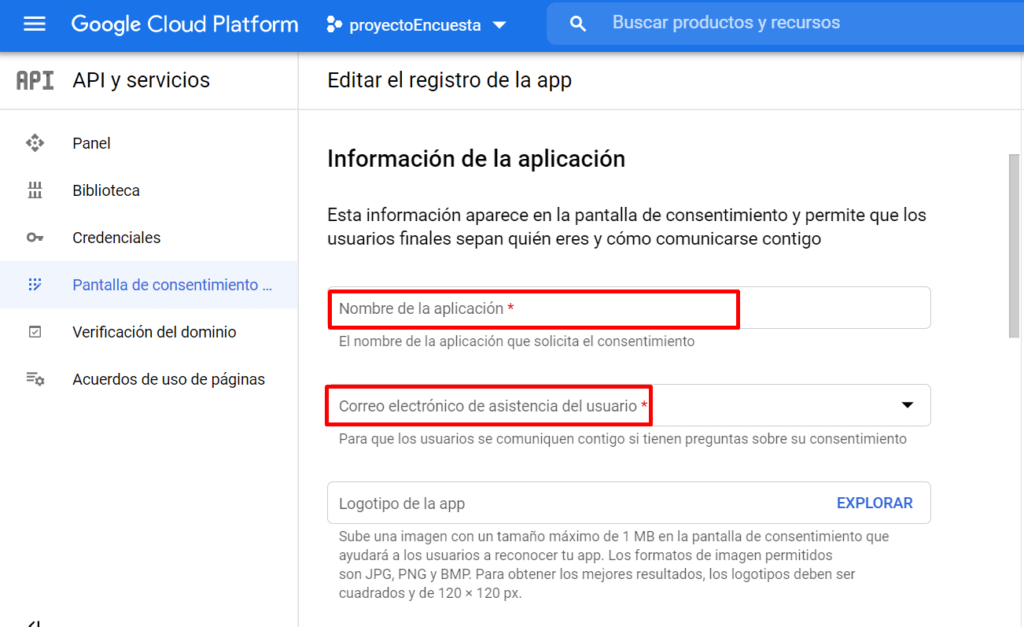Click the Verificación del dominio checkbox icon
Viewport: 1024px width, 627px height.
point(35,332)
